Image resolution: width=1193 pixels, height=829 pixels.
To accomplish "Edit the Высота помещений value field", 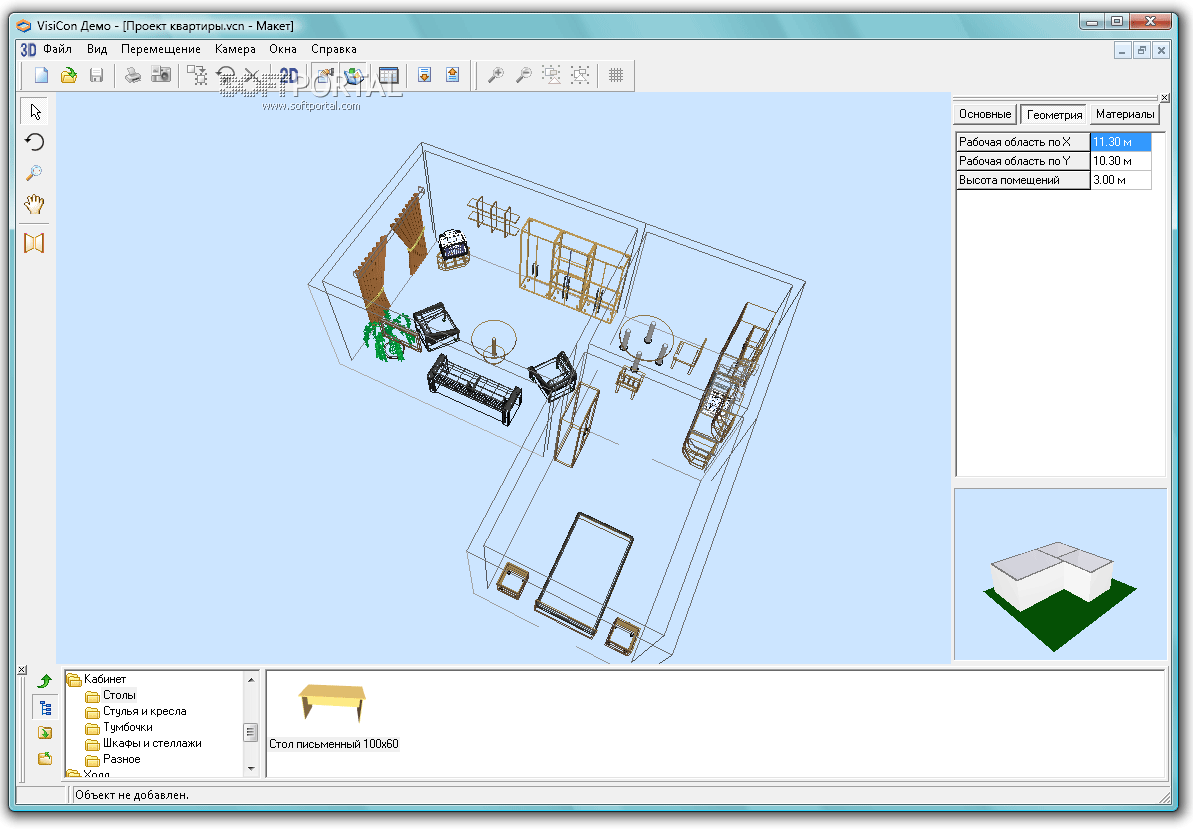I will tap(1120, 179).
